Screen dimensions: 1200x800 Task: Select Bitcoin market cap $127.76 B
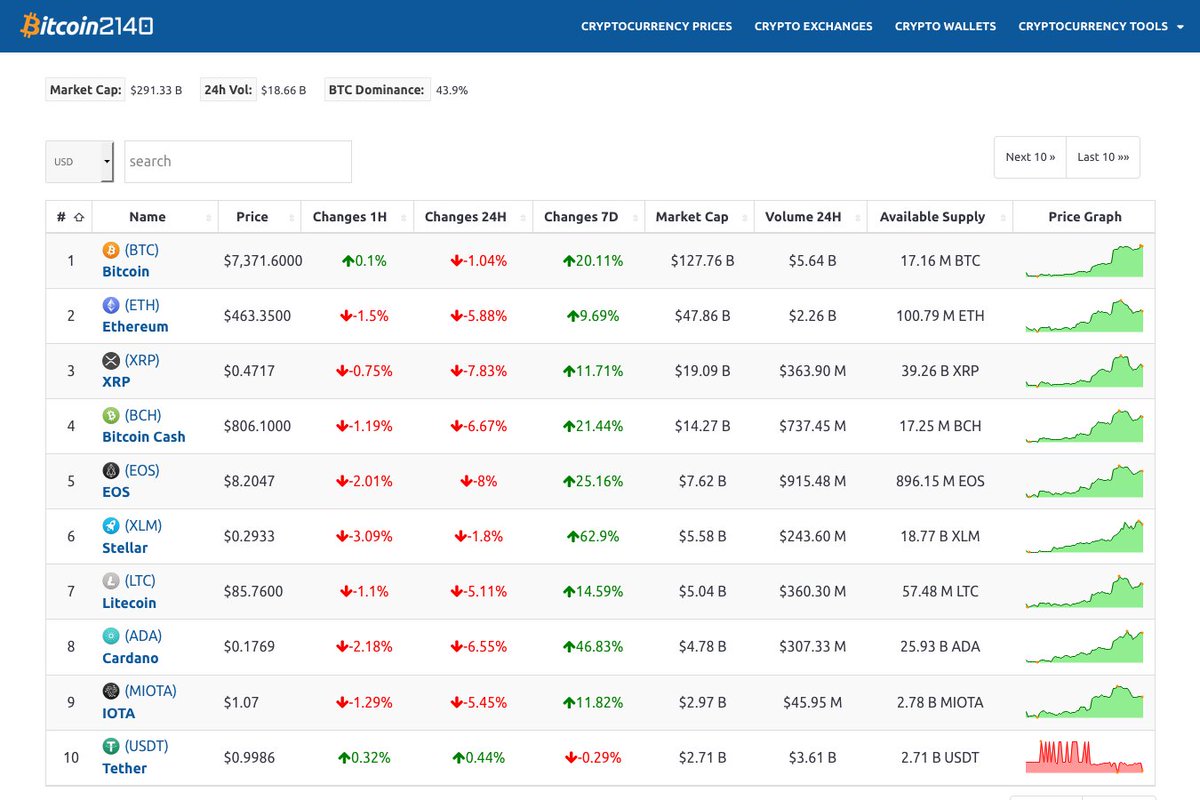(703, 260)
